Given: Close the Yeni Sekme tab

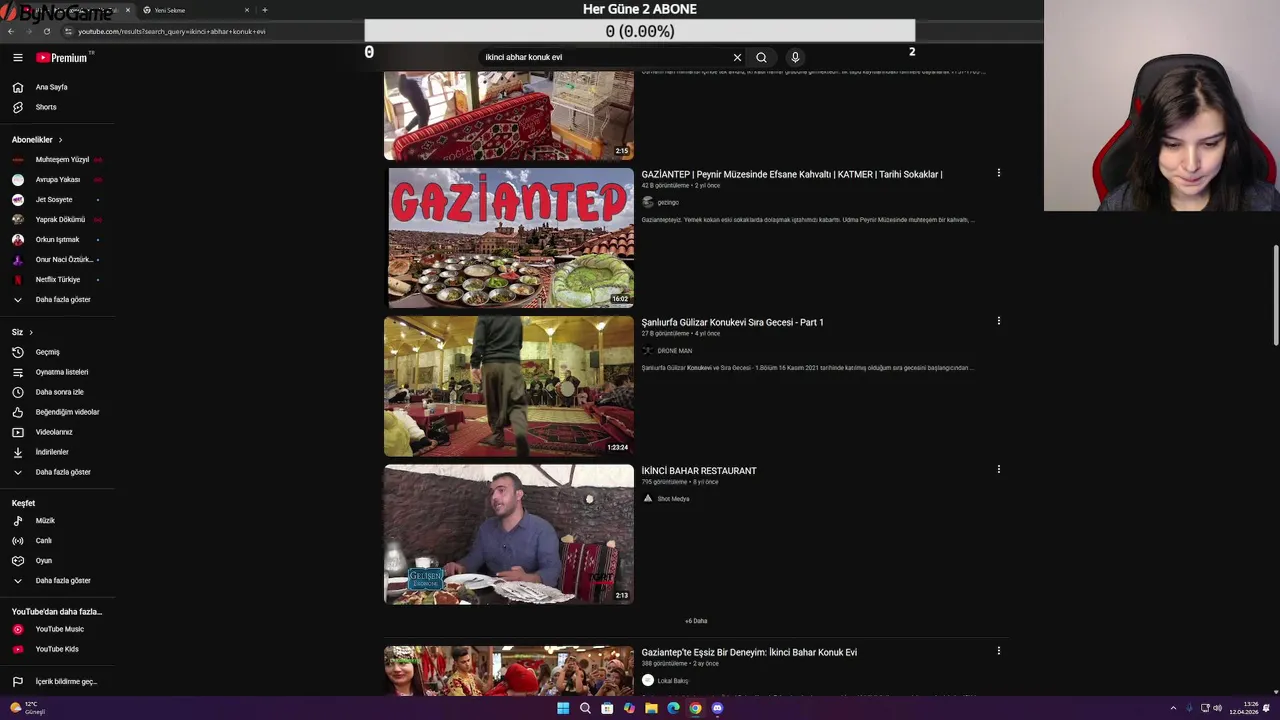Looking at the screenshot, I should (247, 10).
